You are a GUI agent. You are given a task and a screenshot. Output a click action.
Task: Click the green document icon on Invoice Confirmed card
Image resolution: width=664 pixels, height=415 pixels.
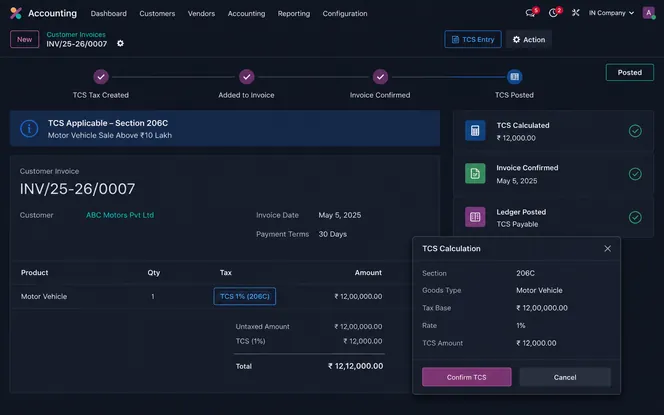click(x=475, y=173)
